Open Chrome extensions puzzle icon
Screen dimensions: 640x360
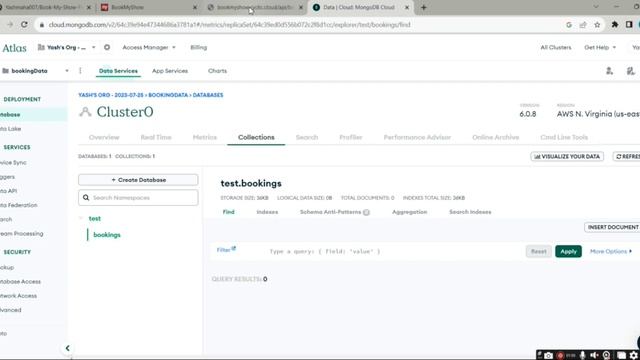[615, 25]
